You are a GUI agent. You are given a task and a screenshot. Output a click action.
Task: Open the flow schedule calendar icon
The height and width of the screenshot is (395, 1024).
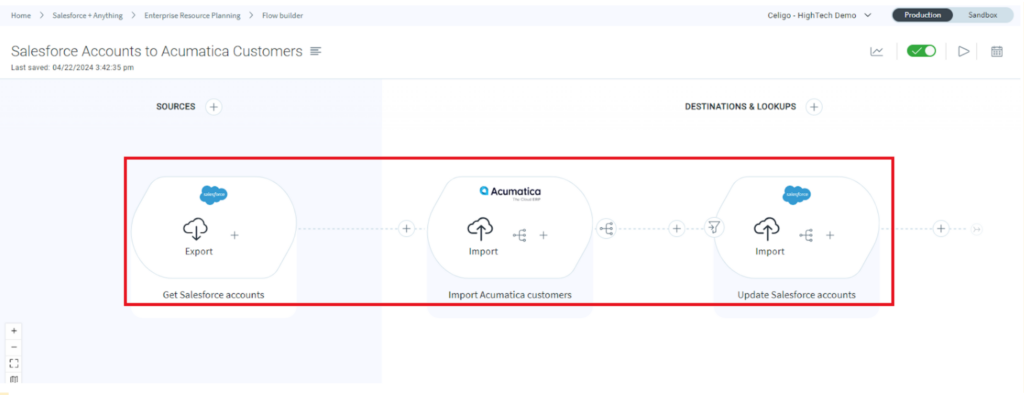pos(997,52)
